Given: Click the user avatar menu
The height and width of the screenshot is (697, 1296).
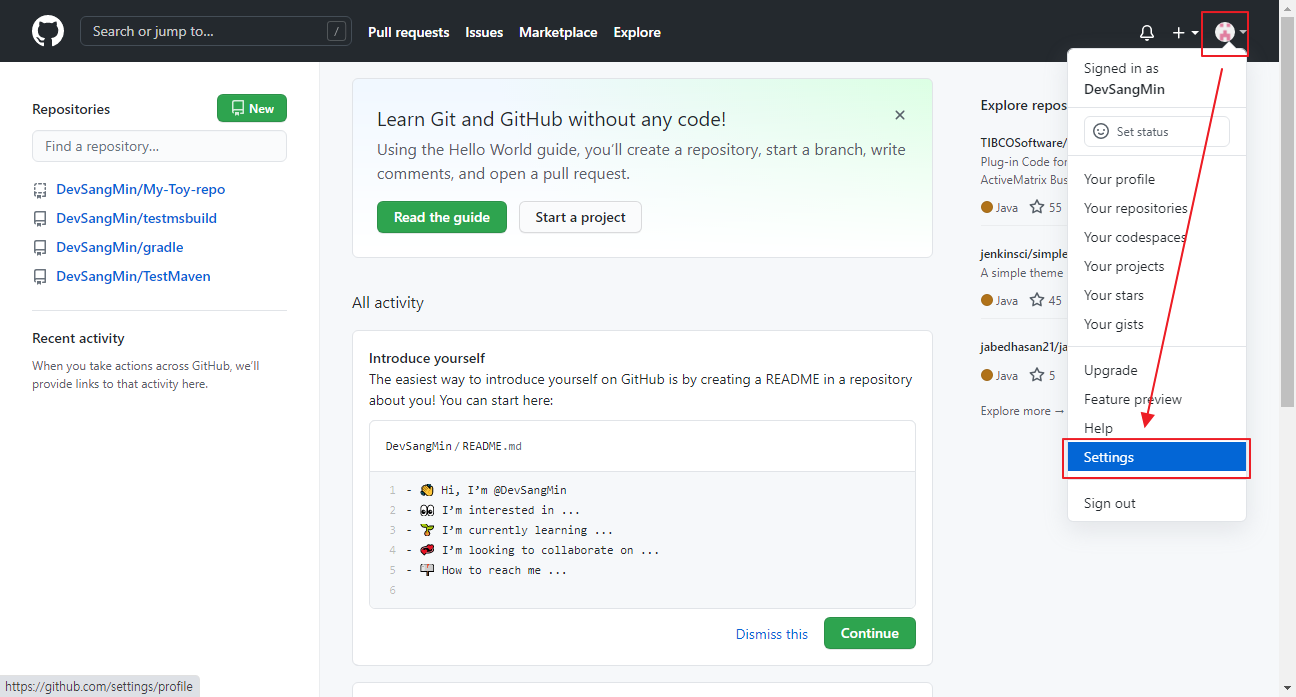Looking at the screenshot, I should click(1230, 32).
